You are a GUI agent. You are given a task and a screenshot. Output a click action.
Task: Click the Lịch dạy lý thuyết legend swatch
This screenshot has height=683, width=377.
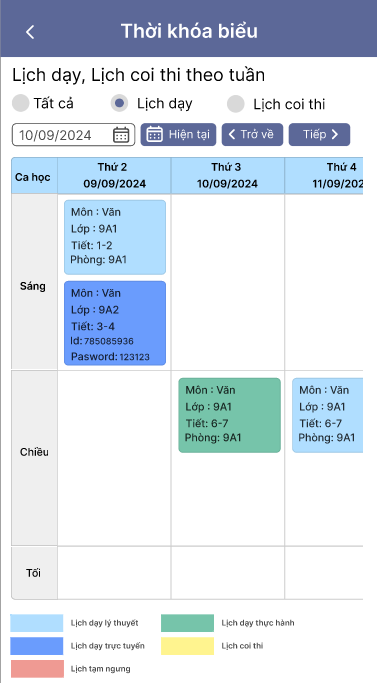[x=37, y=623]
